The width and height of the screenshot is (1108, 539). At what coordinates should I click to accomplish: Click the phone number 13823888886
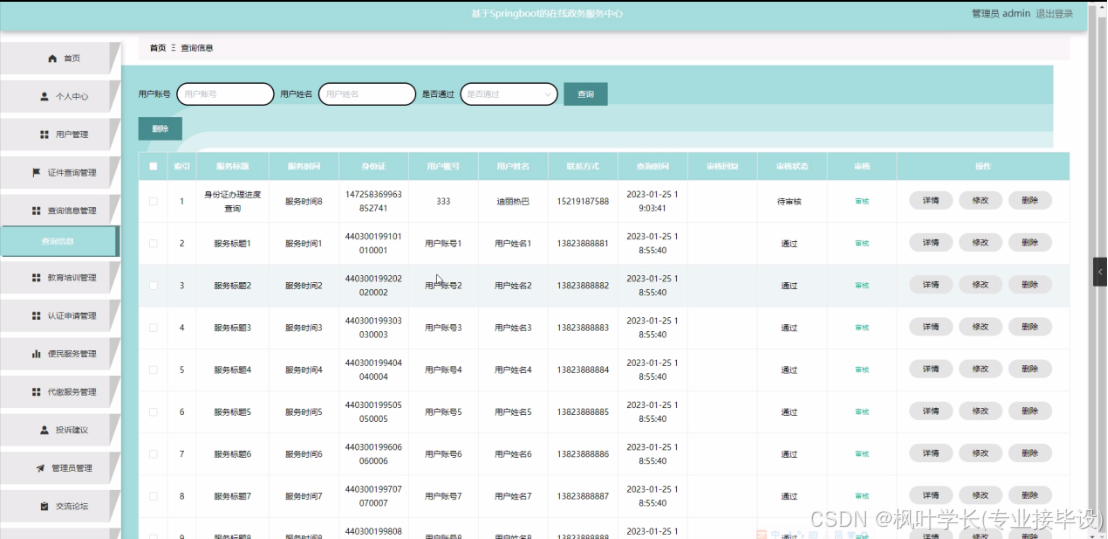[582, 454]
